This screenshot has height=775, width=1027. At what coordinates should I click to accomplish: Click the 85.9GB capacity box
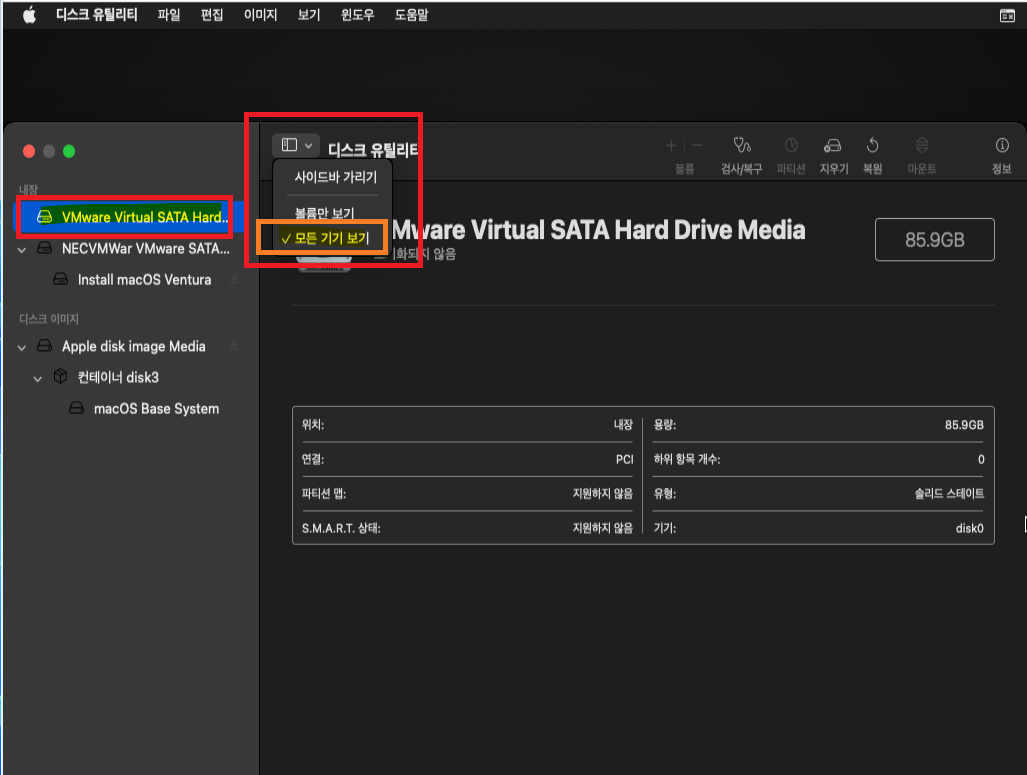click(935, 240)
